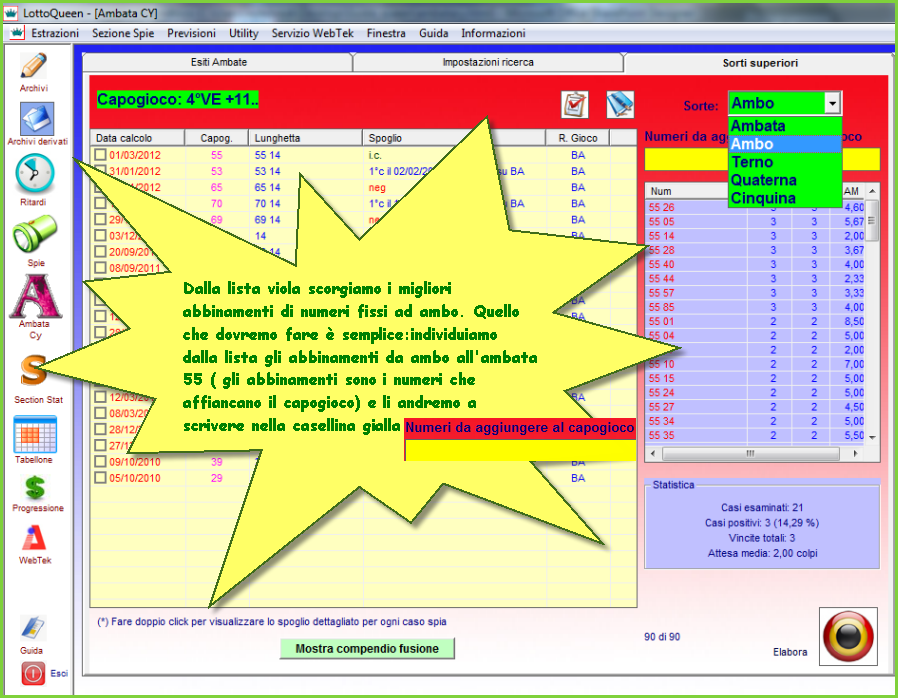Select Quaterna in Sorte list
Viewport: 898px width, 698px height.
click(785, 180)
